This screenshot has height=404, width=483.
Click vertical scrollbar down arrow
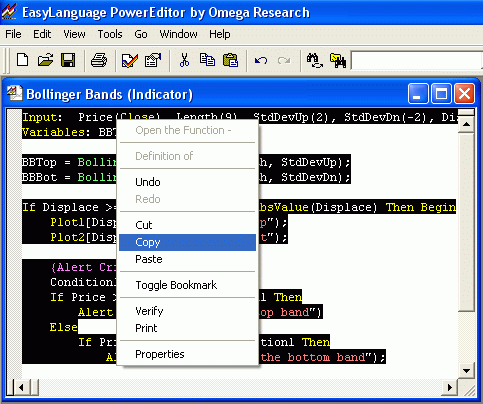466,370
